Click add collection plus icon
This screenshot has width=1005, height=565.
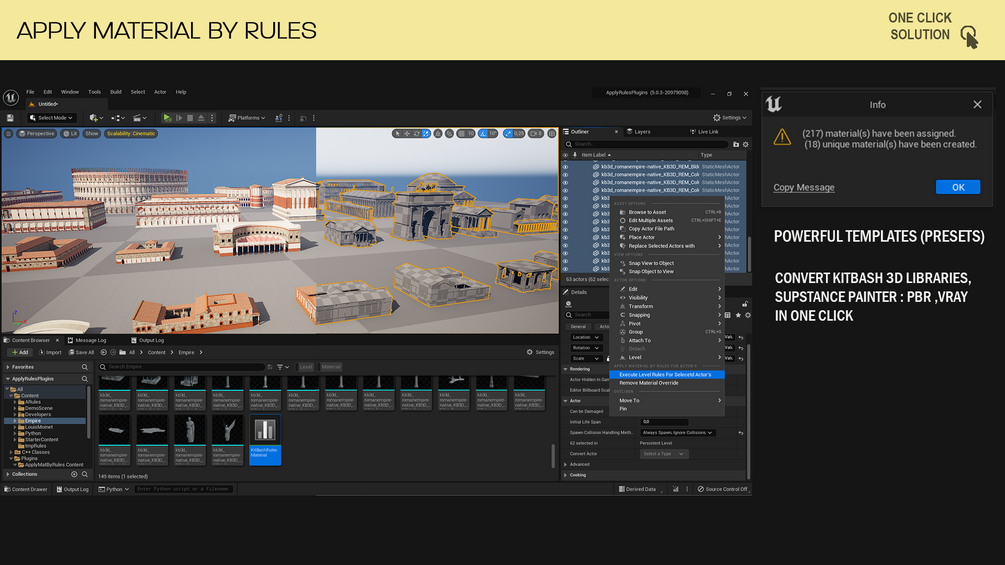coord(74,474)
